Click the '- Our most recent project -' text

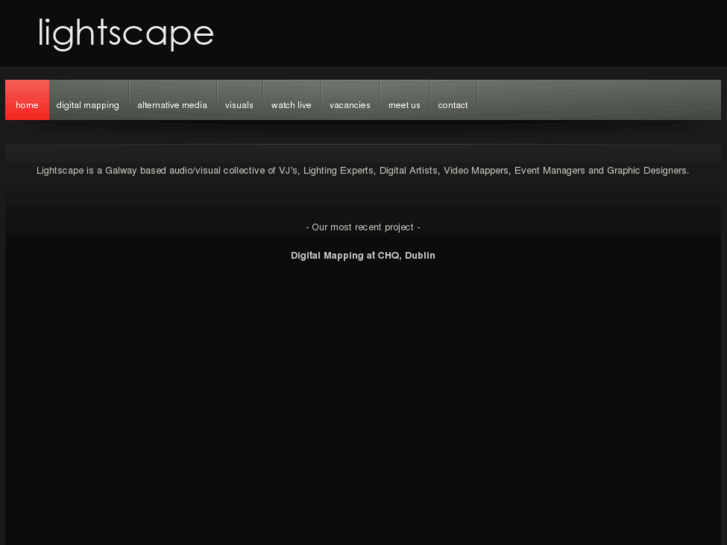click(x=363, y=227)
